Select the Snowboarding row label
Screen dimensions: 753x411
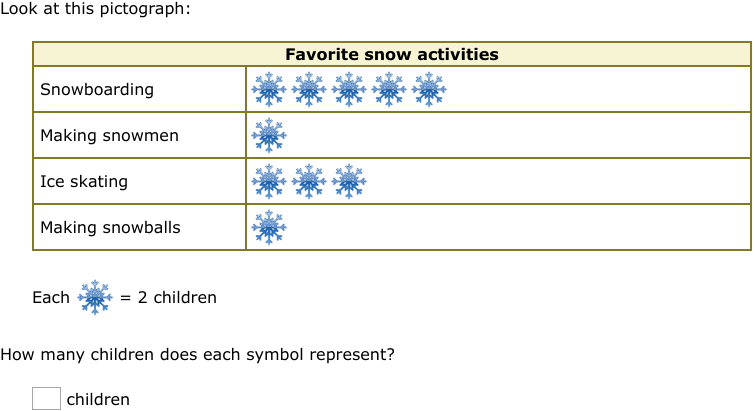pos(97,90)
